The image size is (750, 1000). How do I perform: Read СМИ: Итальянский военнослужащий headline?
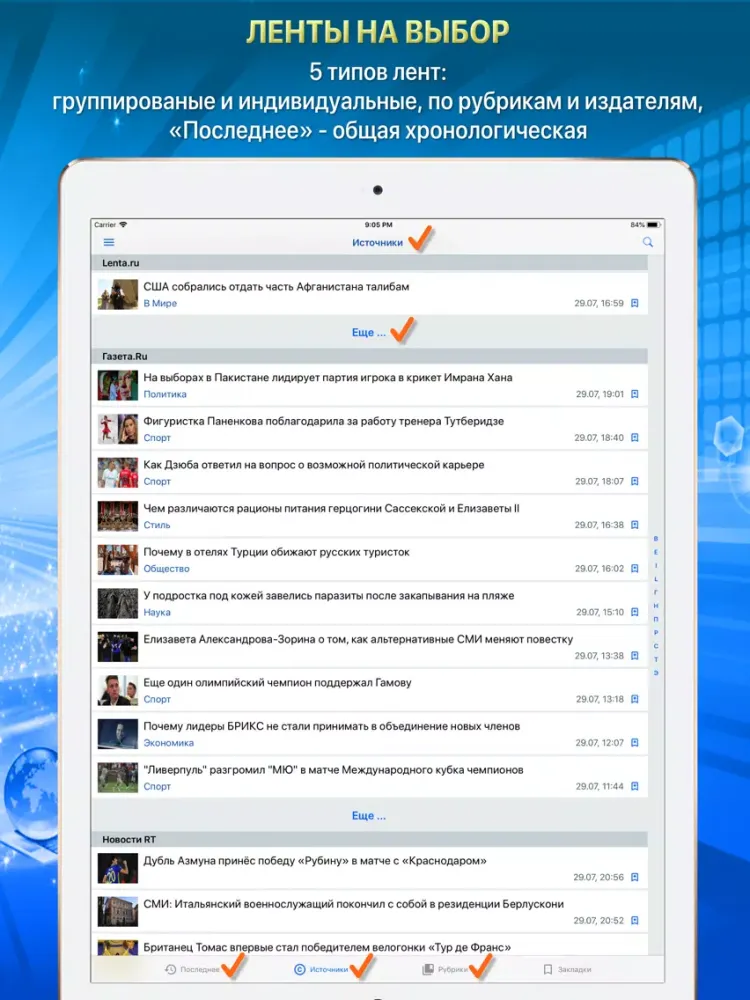point(353,904)
